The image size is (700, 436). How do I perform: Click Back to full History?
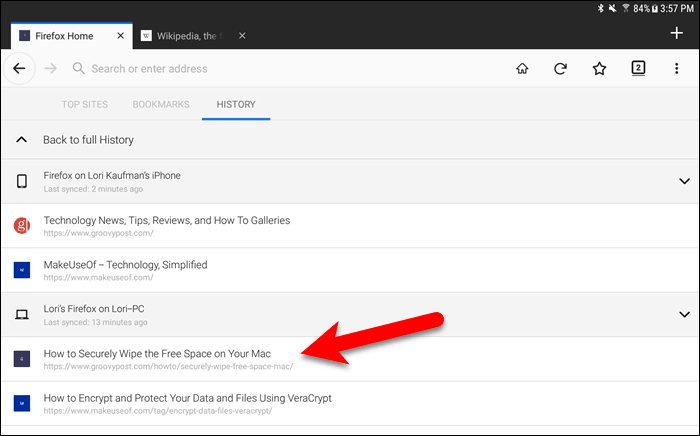[x=350, y=140]
